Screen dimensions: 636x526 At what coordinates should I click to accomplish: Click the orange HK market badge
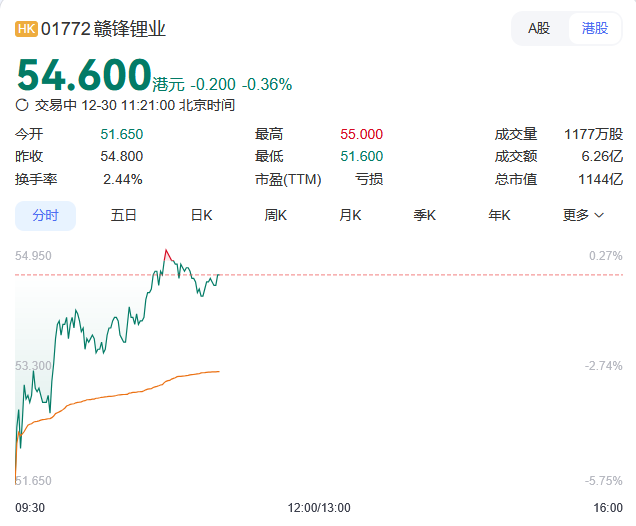(27, 29)
